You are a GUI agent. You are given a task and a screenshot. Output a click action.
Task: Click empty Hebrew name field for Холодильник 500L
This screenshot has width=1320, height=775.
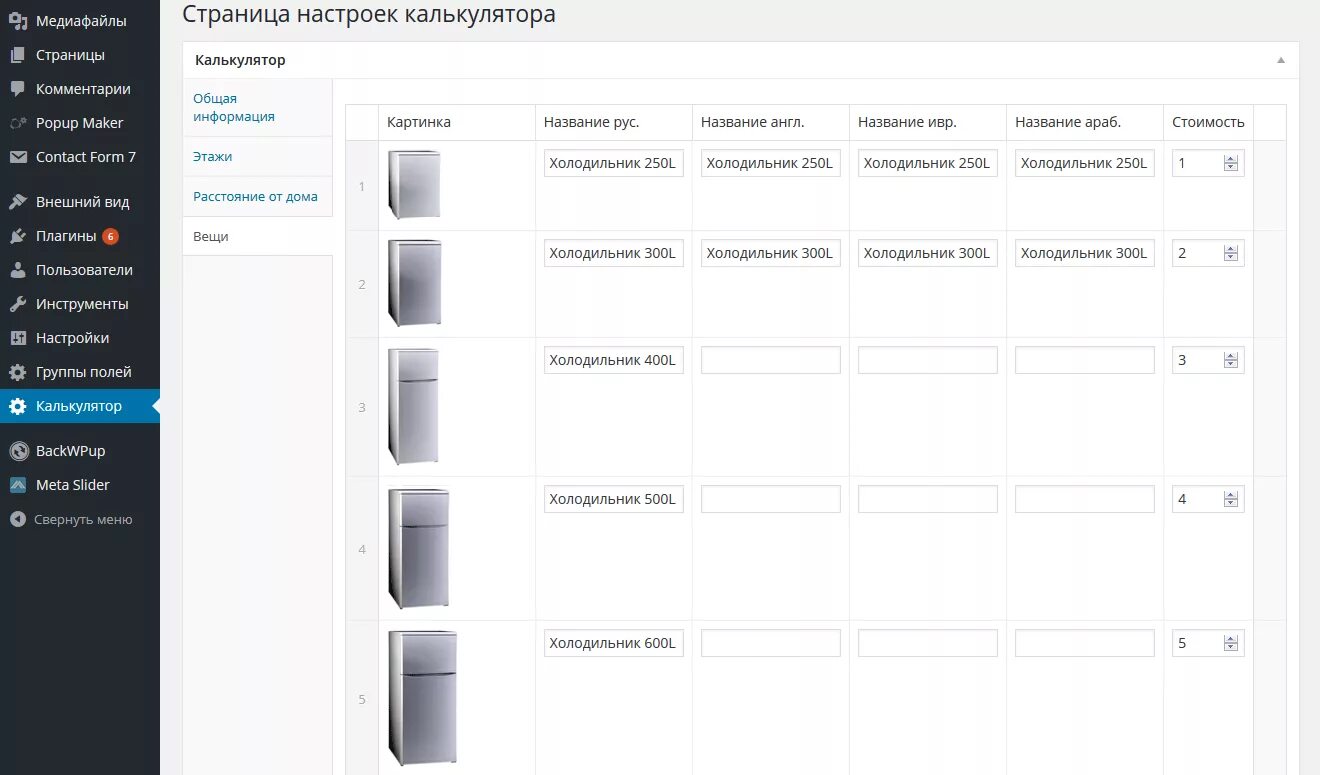pyautogui.click(x=928, y=499)
